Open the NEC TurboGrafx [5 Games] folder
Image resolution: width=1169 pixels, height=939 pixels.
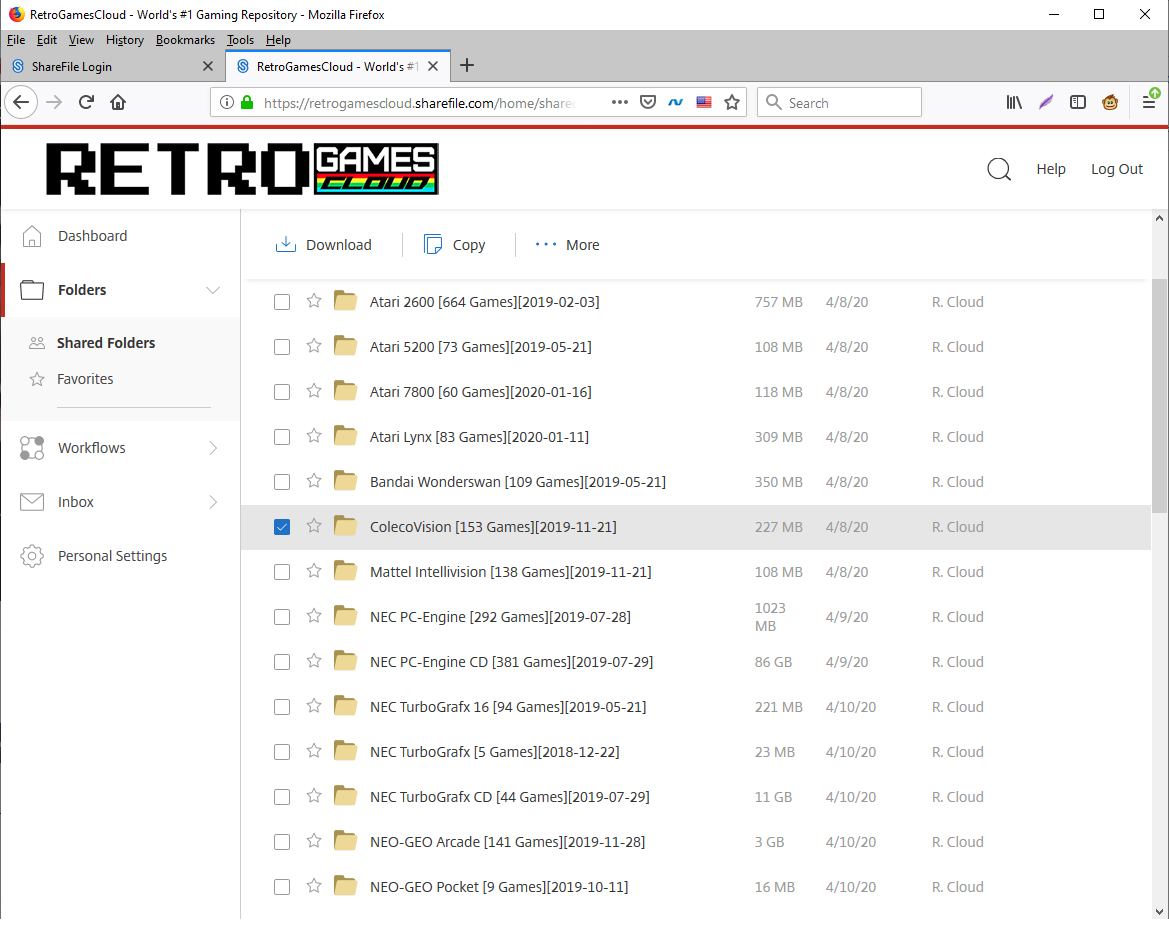(494, 752)
